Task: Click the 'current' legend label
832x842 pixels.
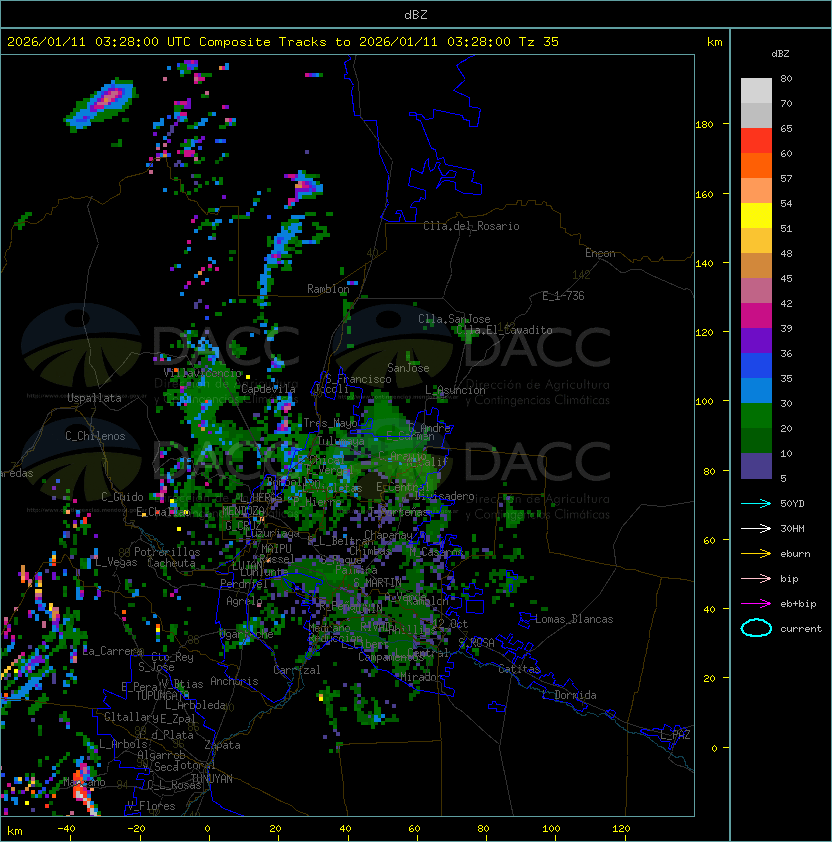Action: click(x=801, y=629)
